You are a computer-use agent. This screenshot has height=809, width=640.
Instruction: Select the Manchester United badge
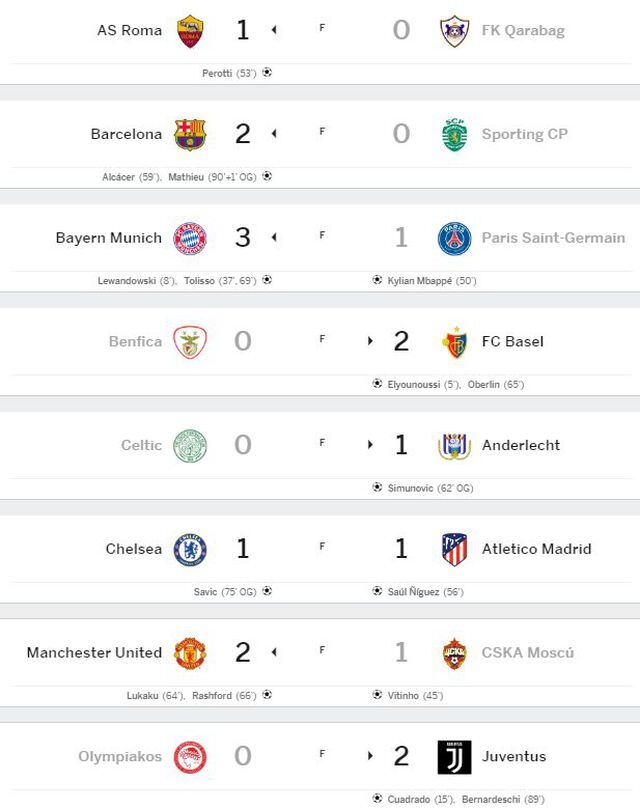point(190,653)
